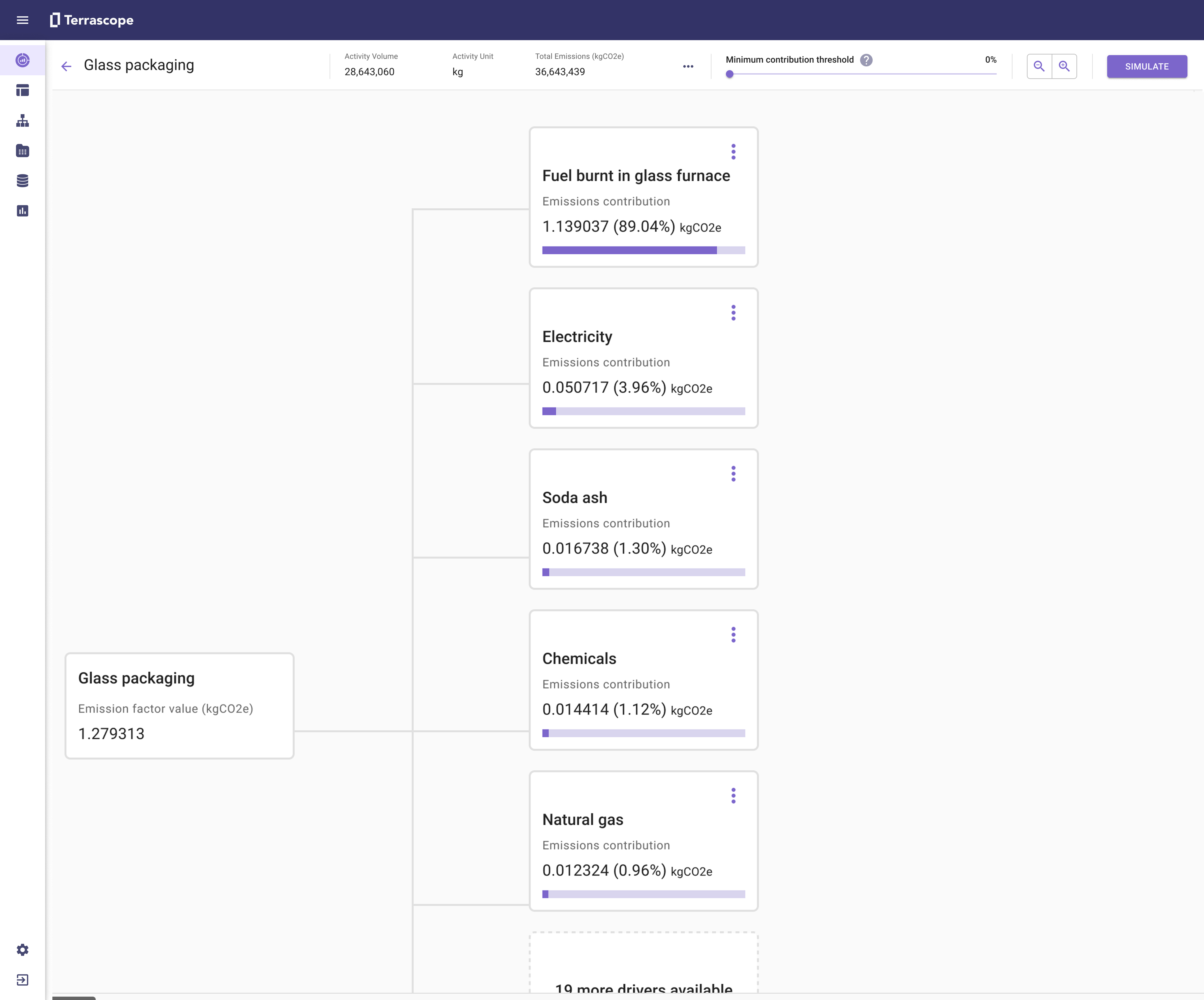This screenshot has height=1000, width=1204.
Task: Open options menu for Natural gas card
Action: click(x=733, y=796)
